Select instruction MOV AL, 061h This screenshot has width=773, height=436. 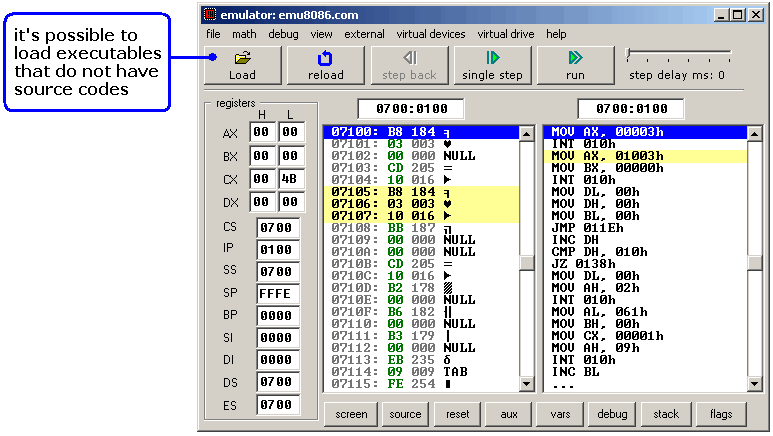click(x=645, y=312)
